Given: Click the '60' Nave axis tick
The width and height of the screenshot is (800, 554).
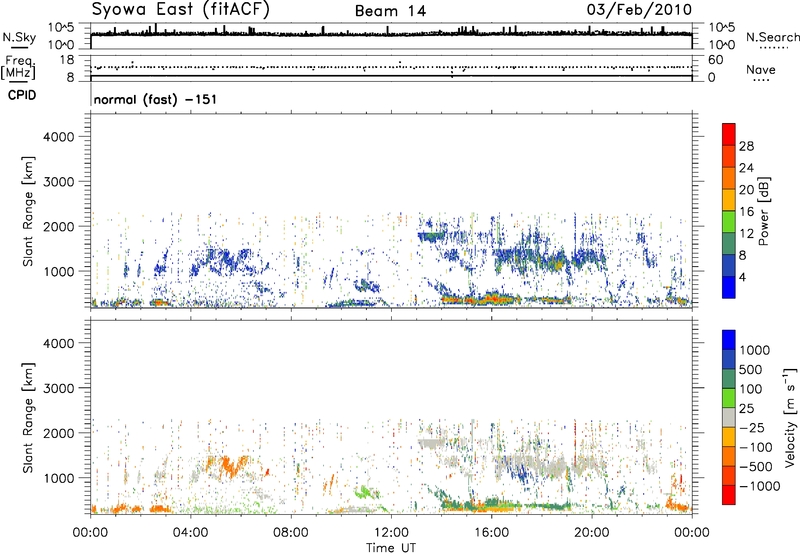Looking at the screenshot, I should pos(715,60).
